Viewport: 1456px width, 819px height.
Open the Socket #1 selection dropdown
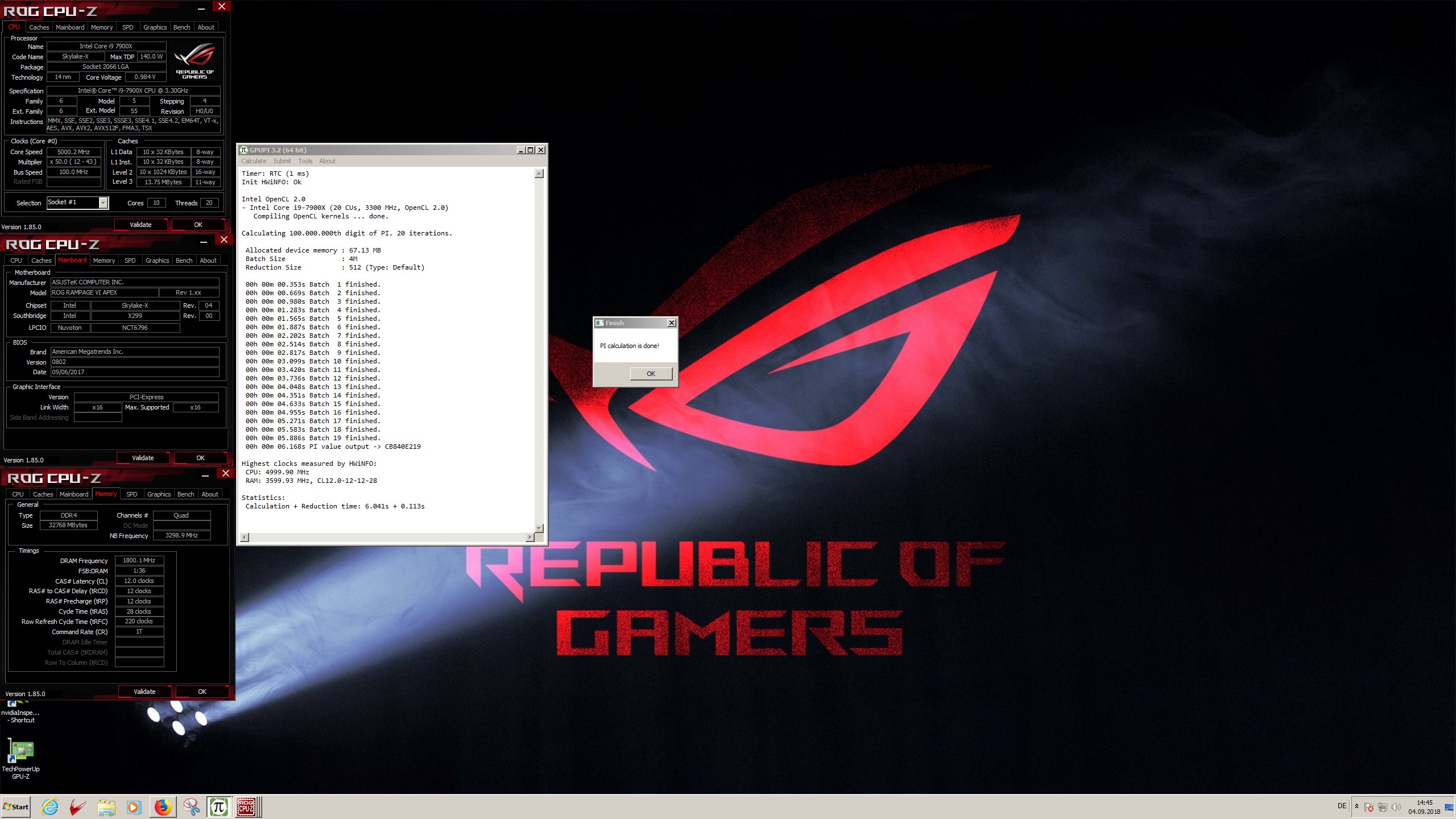(x=103, y=202)
